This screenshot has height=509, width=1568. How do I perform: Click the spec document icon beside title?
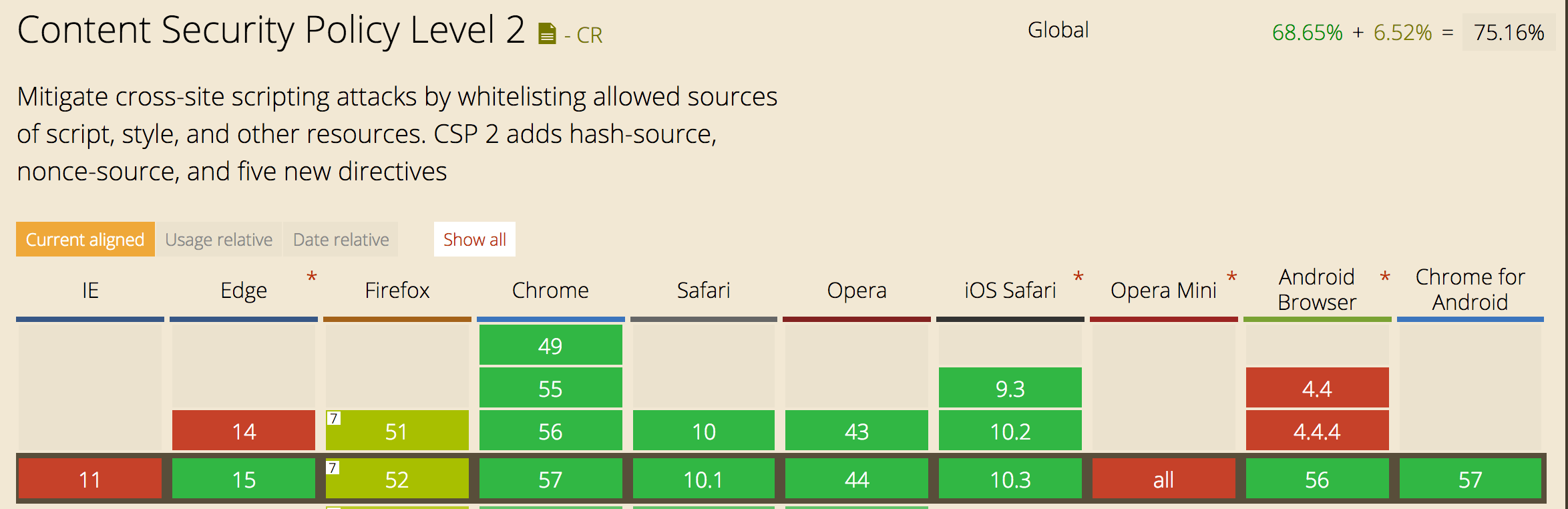point(547,33)
